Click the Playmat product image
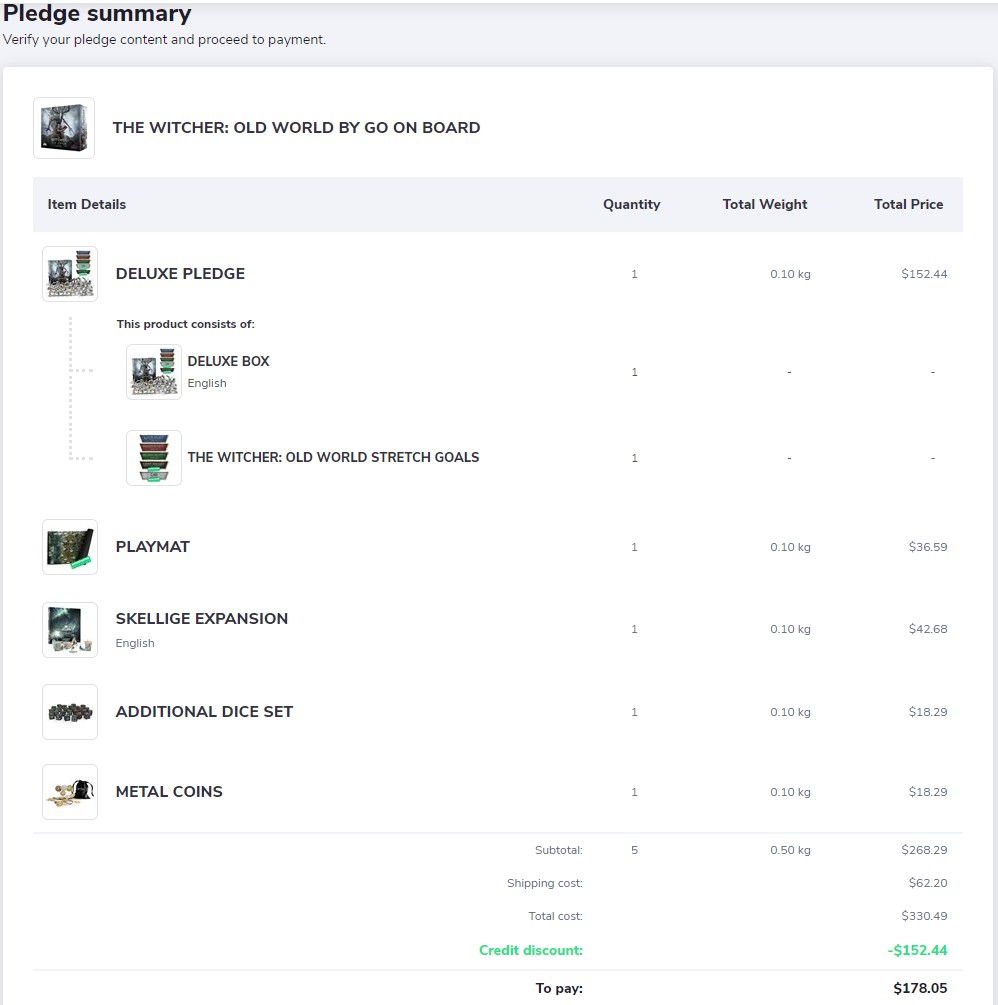Viewport: 998px width, 1005px height. pyautogui.click(x=70, y=547)
